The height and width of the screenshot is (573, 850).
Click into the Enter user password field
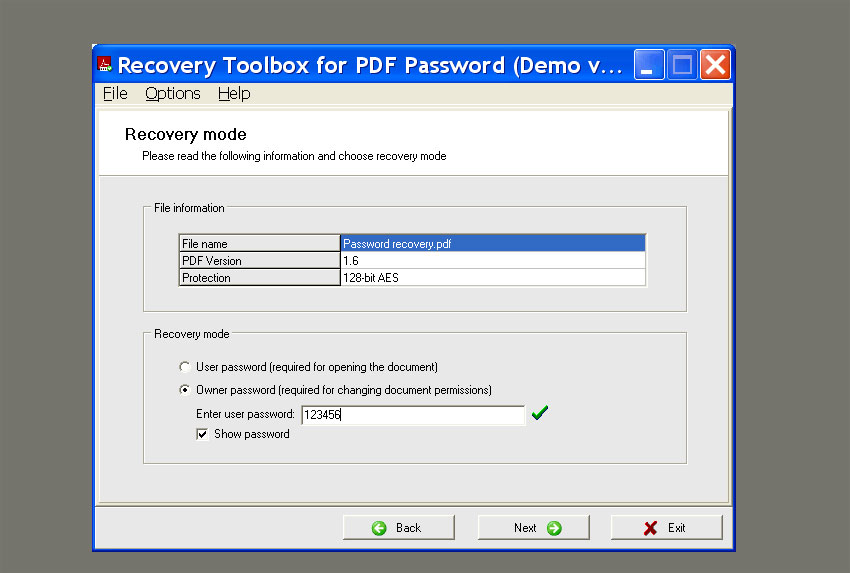(x=411, y=415)
